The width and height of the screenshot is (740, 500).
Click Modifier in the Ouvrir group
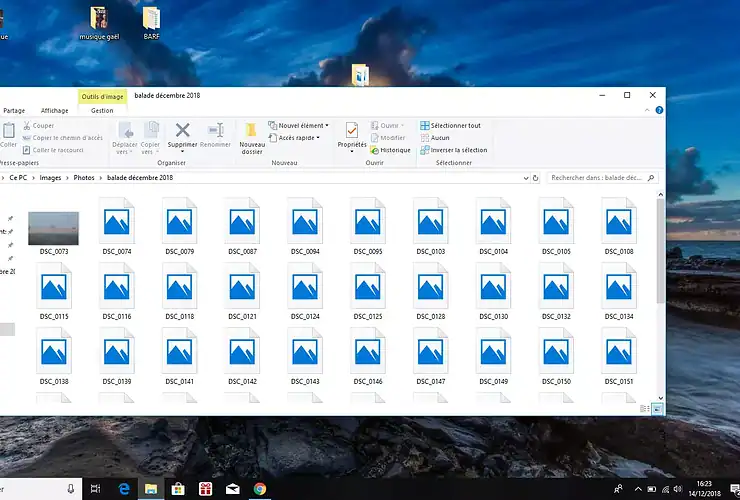pos(388,138)
